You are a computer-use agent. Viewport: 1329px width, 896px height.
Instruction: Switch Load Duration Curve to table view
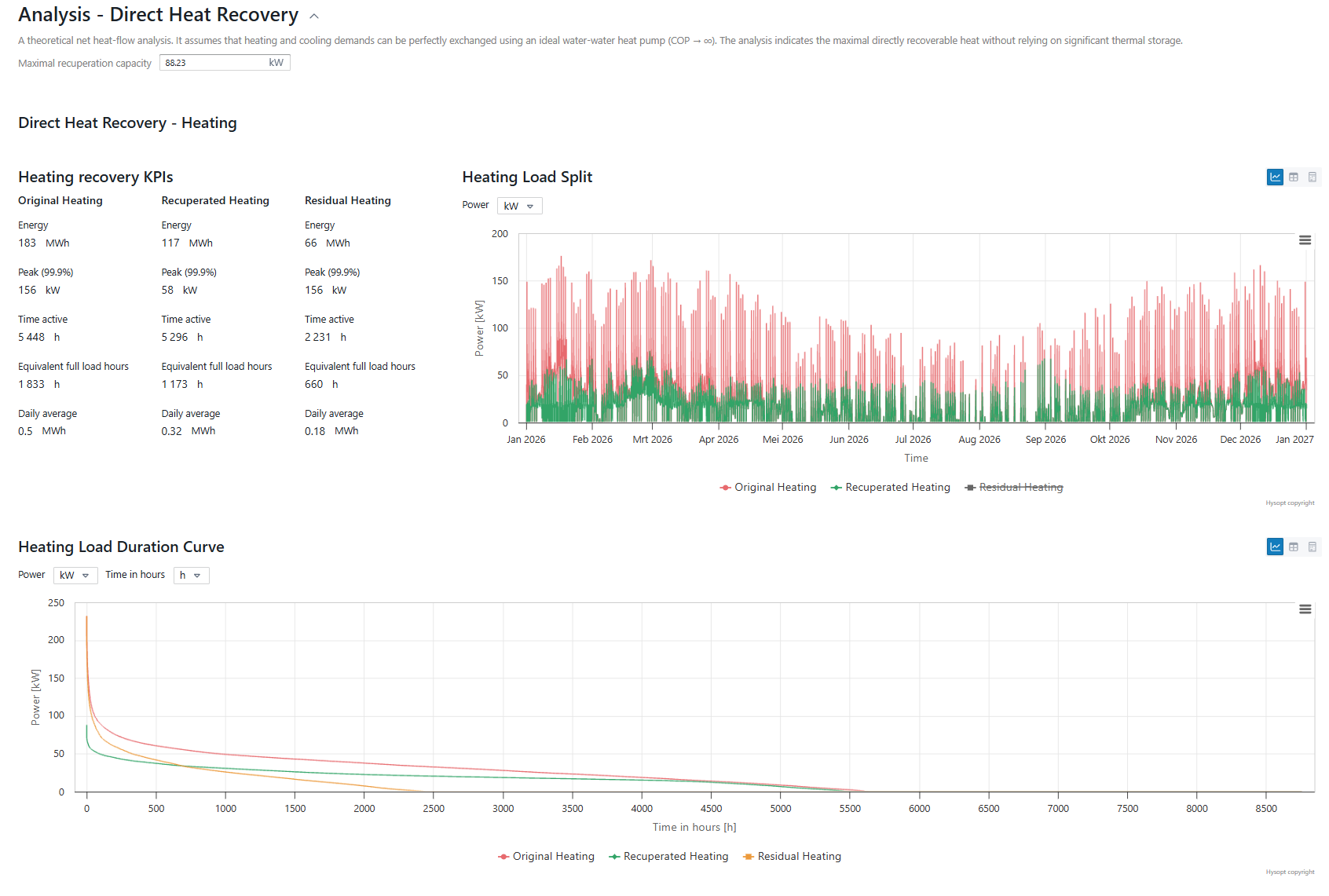click(1294, 547)
